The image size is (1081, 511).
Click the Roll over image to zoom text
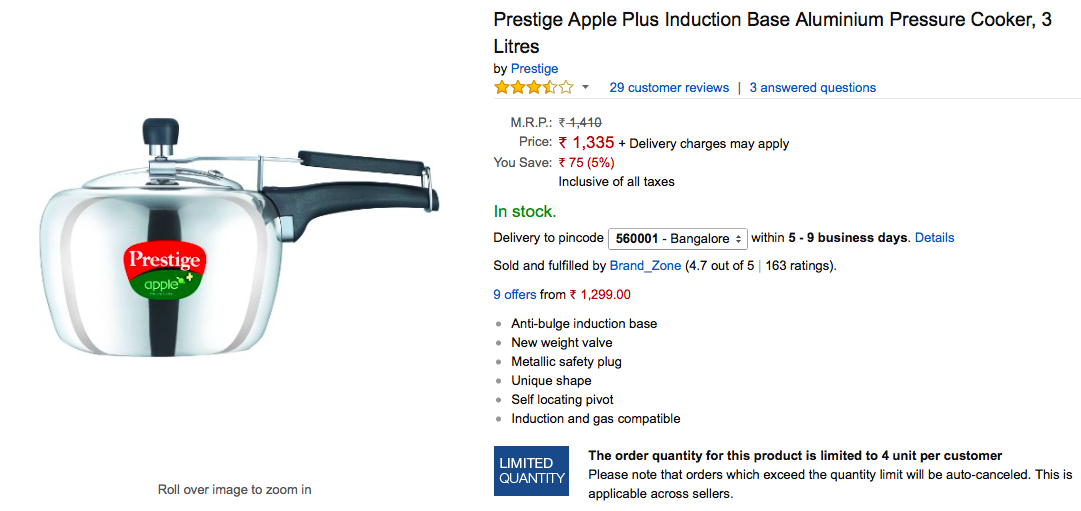234,490
